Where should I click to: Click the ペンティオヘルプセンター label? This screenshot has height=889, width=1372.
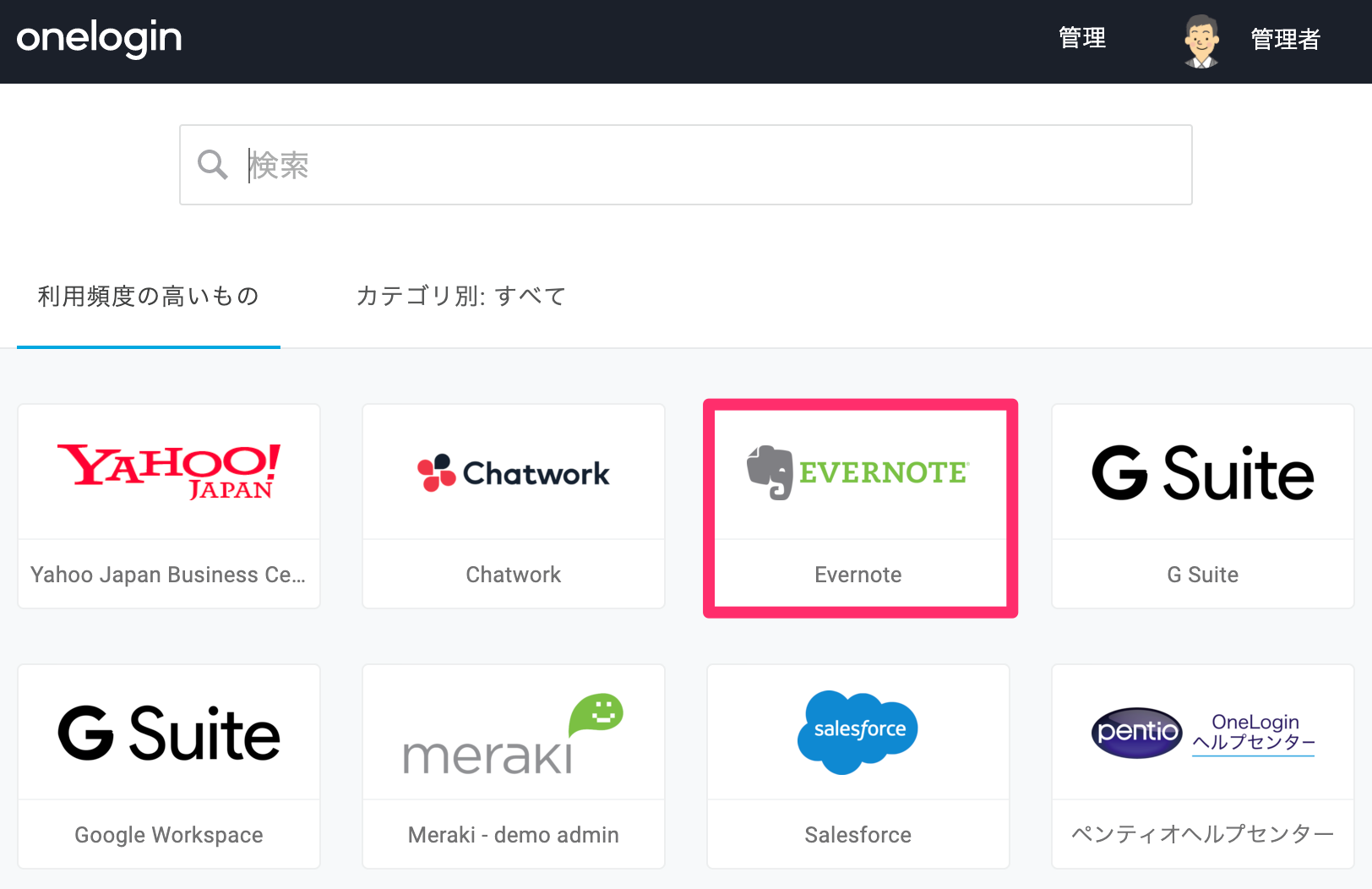pos(1203,834)
